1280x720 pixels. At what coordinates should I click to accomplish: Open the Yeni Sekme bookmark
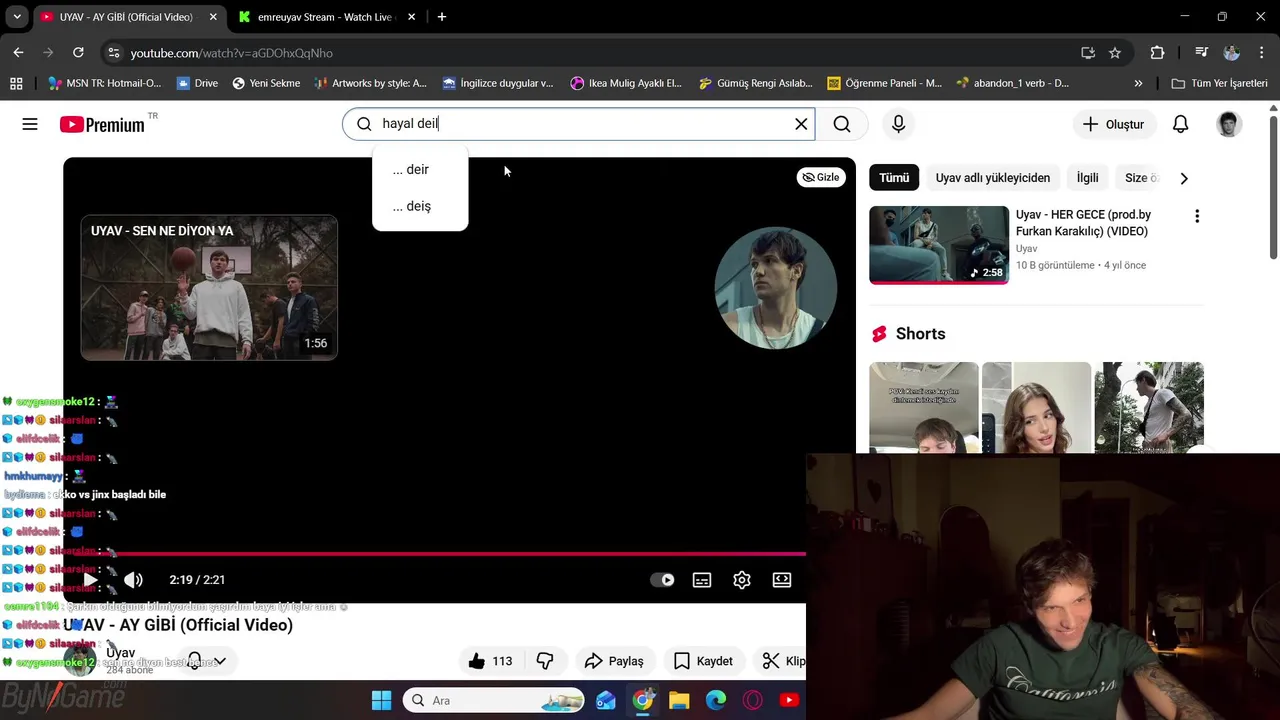(266, 83)
